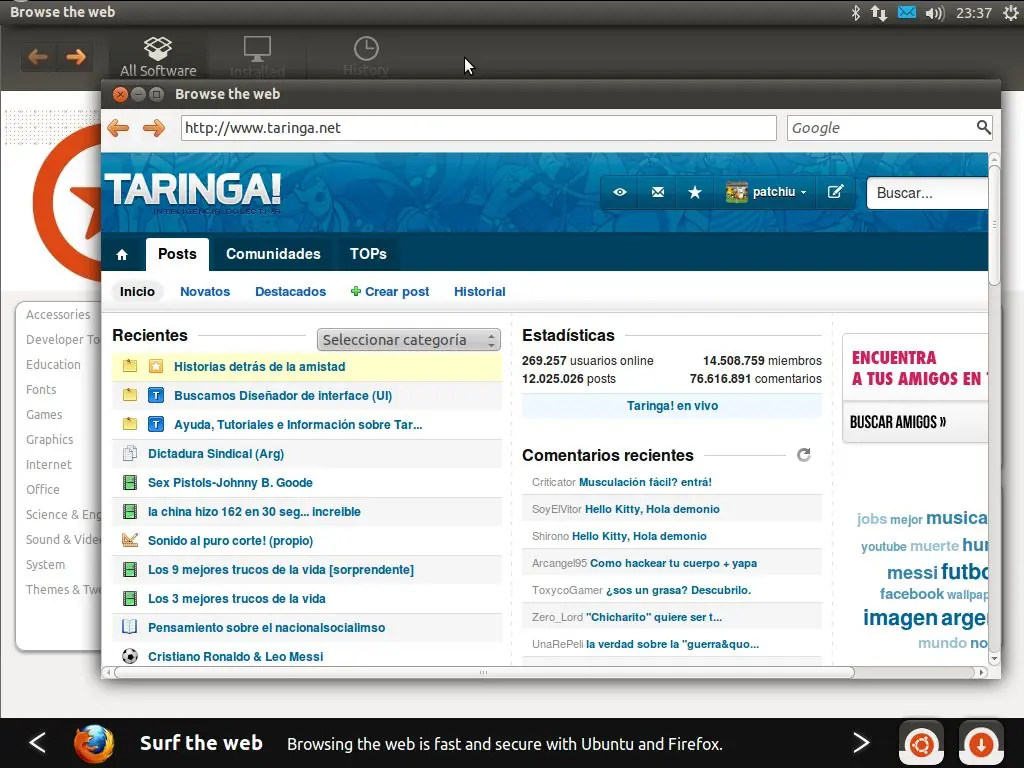Open post Cristiano Ronaldo & Leo Messi

235,656
